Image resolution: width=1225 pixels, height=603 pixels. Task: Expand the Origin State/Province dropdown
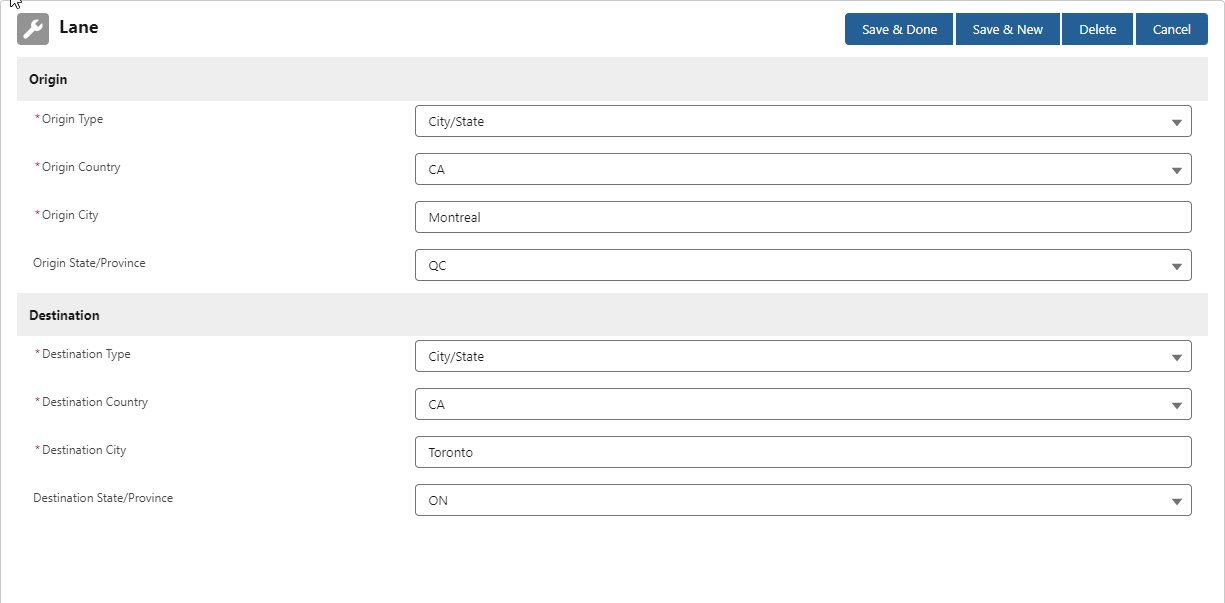[x=803, y=265]
